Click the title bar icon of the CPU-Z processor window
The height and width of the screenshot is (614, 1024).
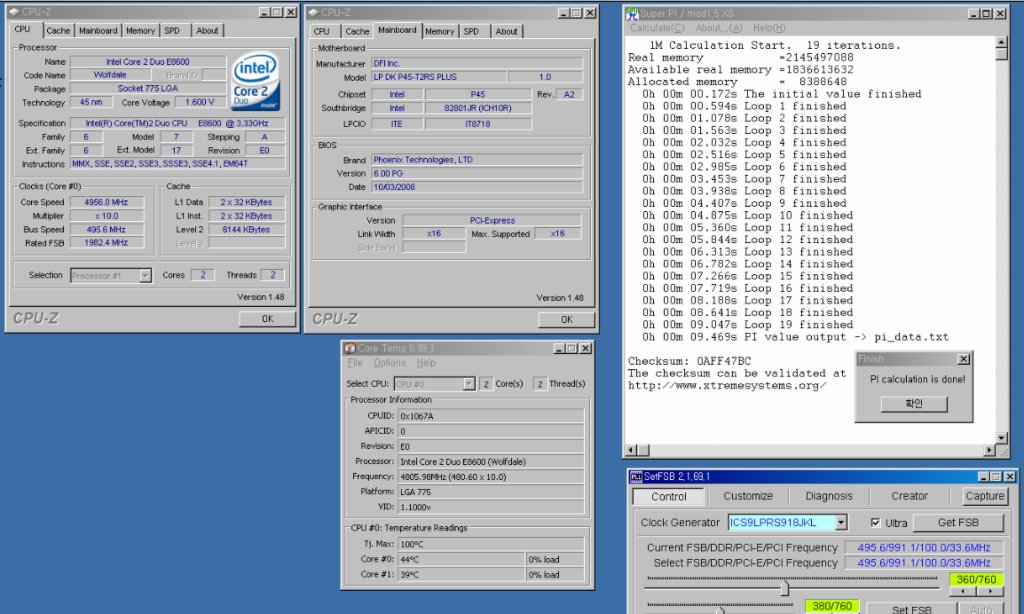[14, 12]
